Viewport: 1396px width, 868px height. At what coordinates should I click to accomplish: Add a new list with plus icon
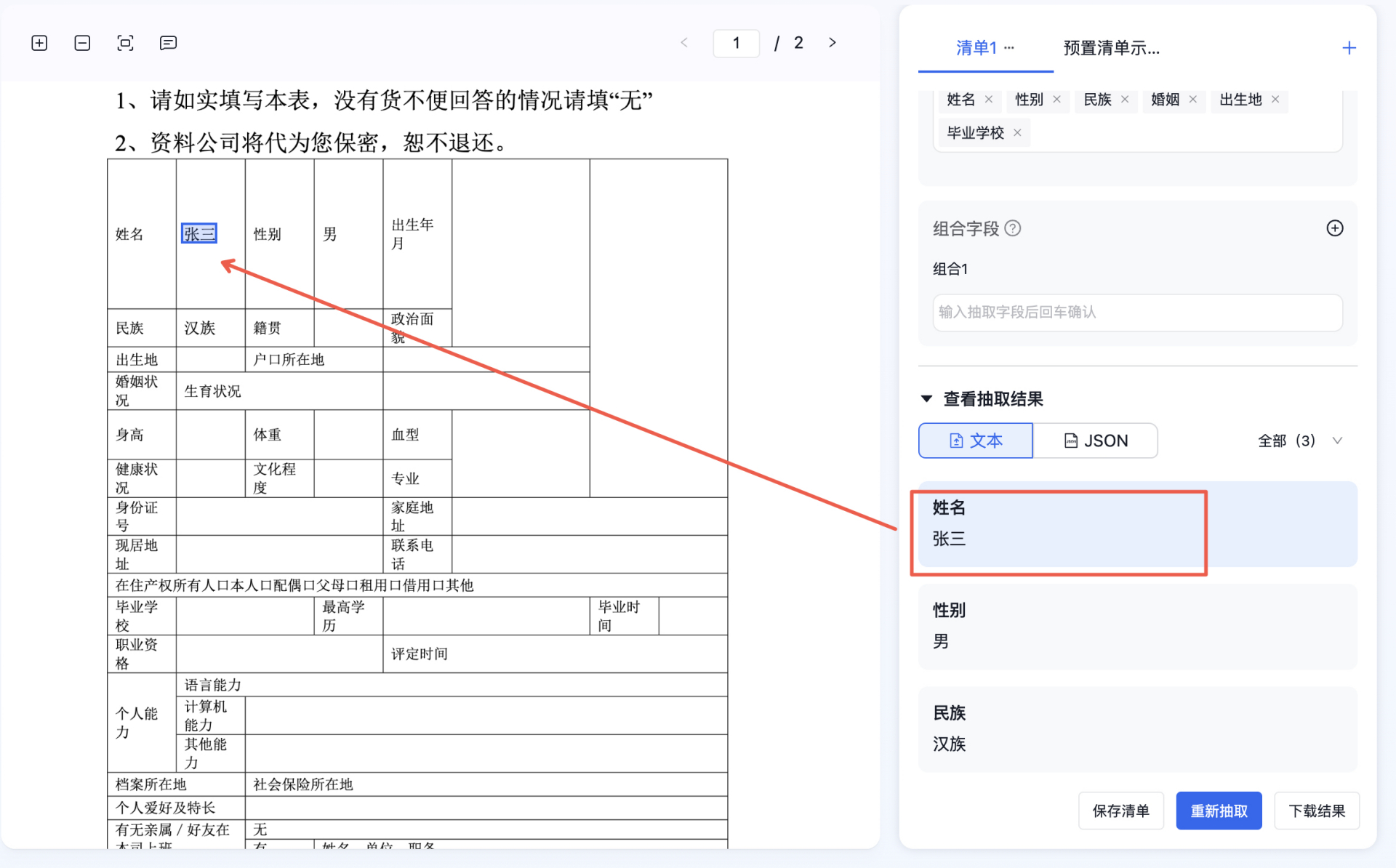[x=1349, y=48]
